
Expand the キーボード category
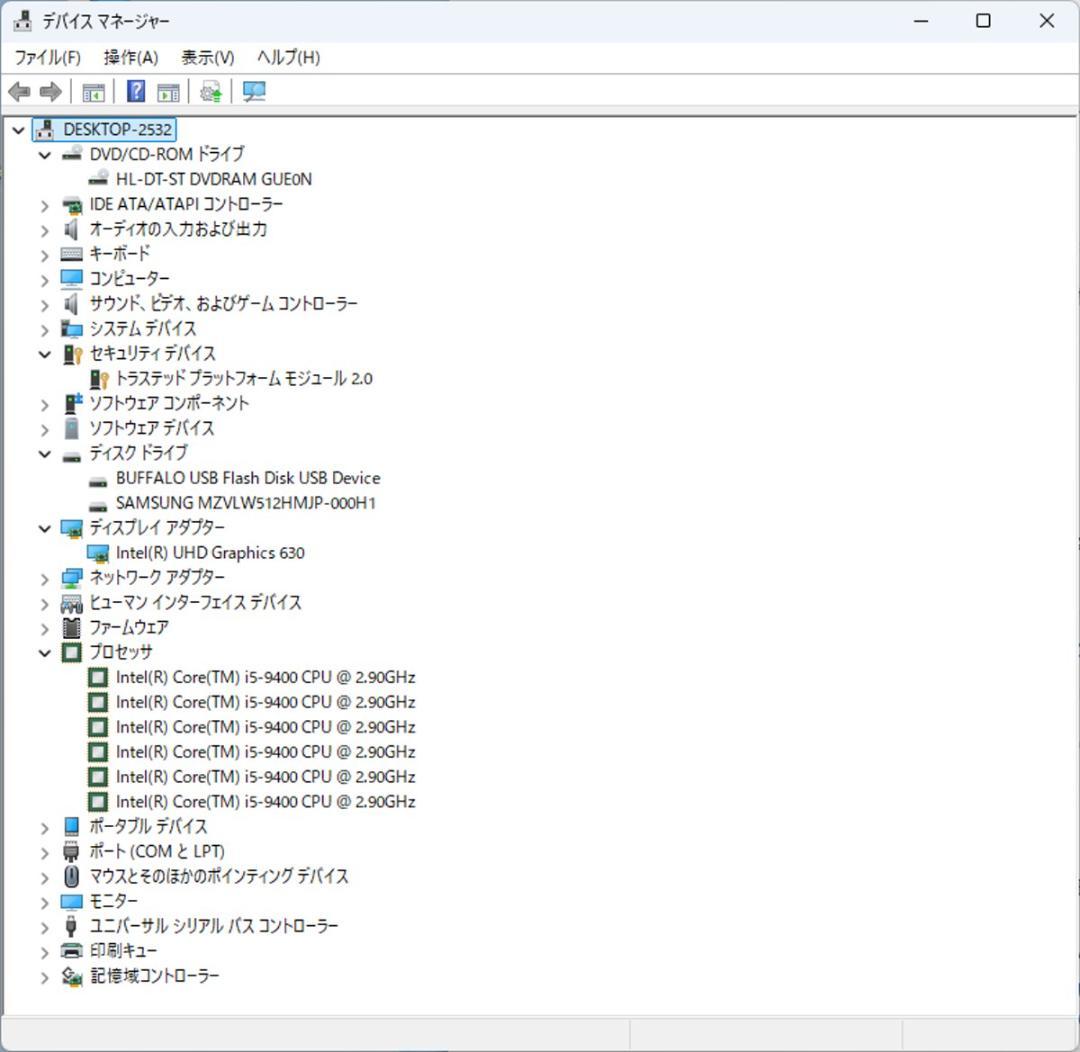tap(44, 254)
